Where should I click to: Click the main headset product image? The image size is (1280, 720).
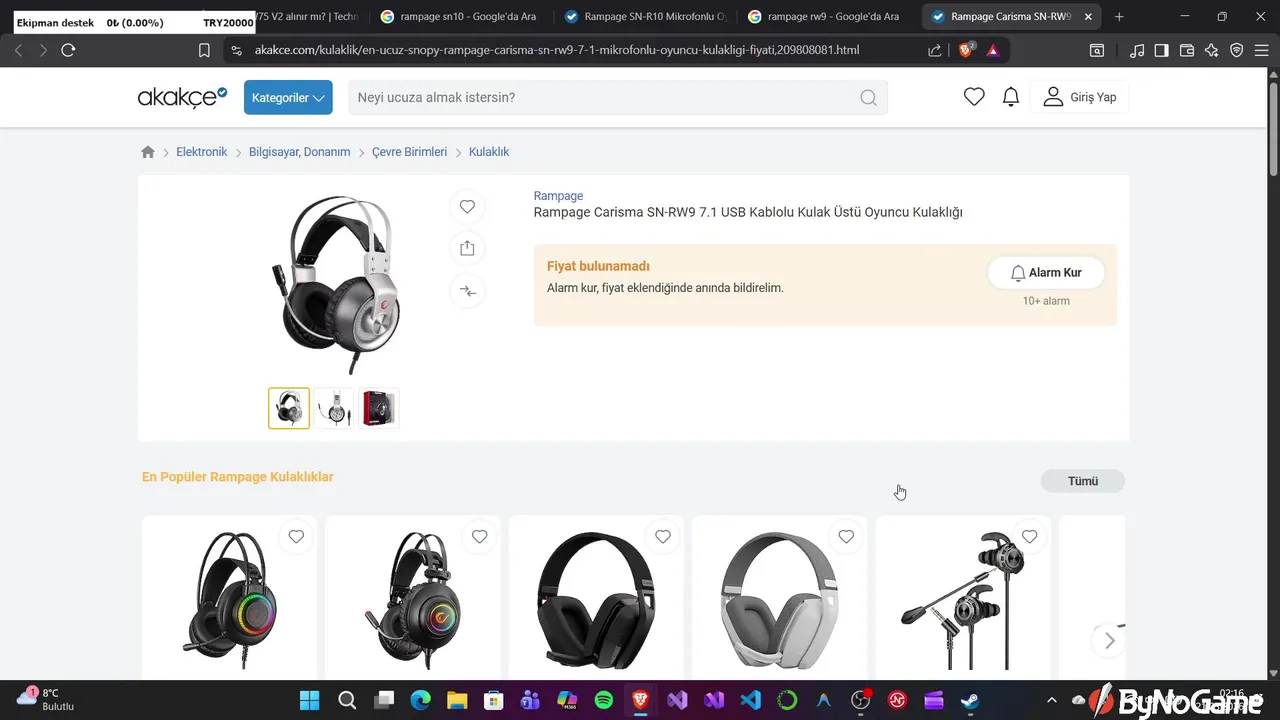tap(335, 284)
